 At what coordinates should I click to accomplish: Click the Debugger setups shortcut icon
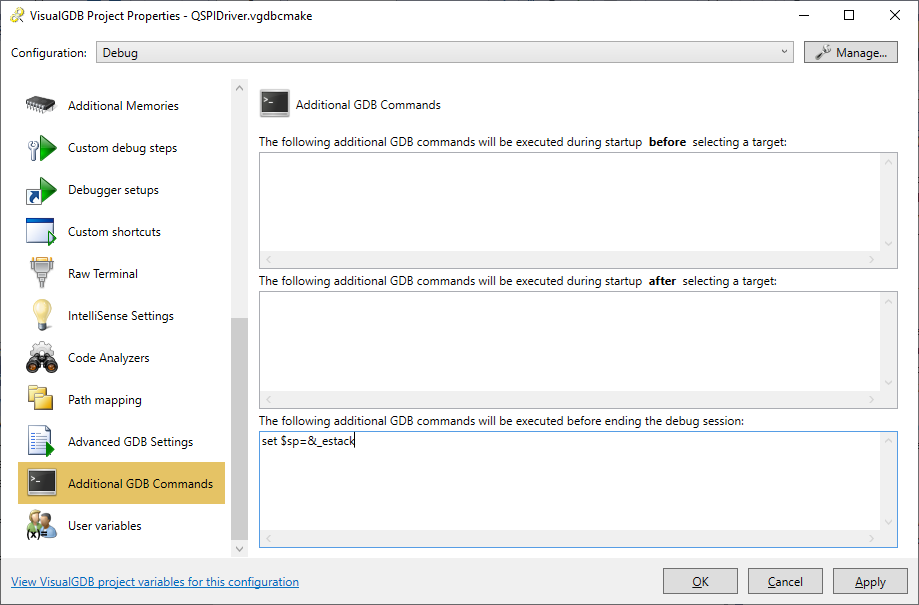coord(41,190)
